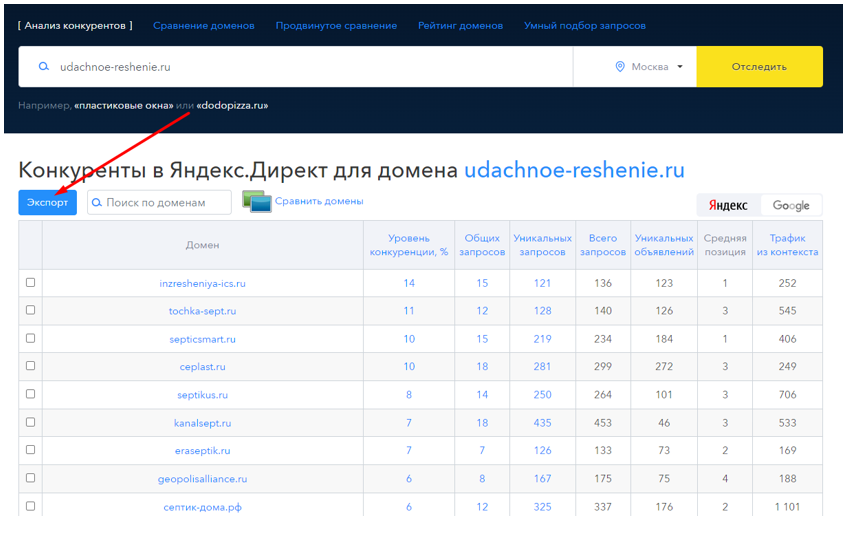Tick the checkbox for inzresheniya-ics.ru

(x=30, y=283)
